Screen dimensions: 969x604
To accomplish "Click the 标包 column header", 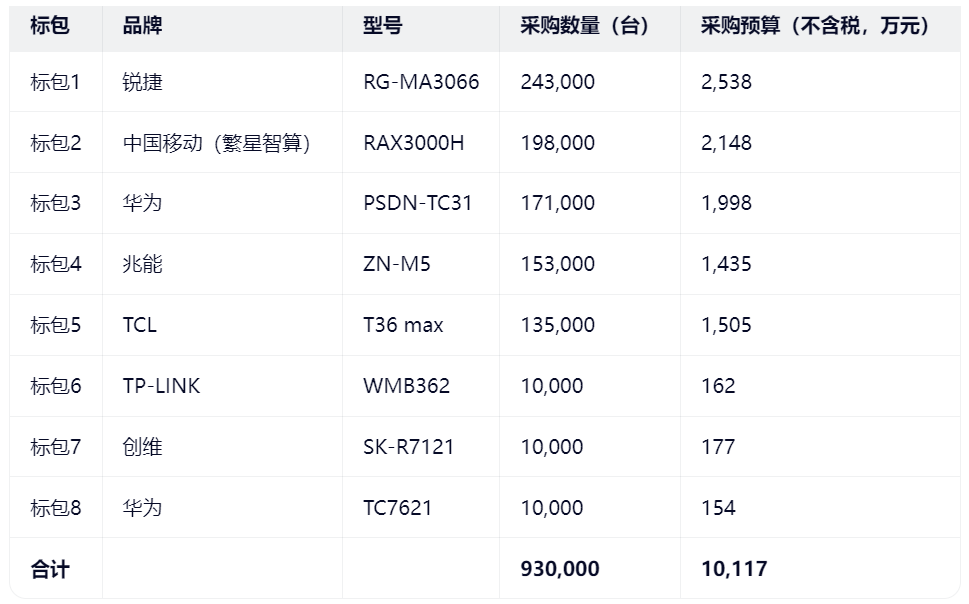I will click(x=50, y=26).
